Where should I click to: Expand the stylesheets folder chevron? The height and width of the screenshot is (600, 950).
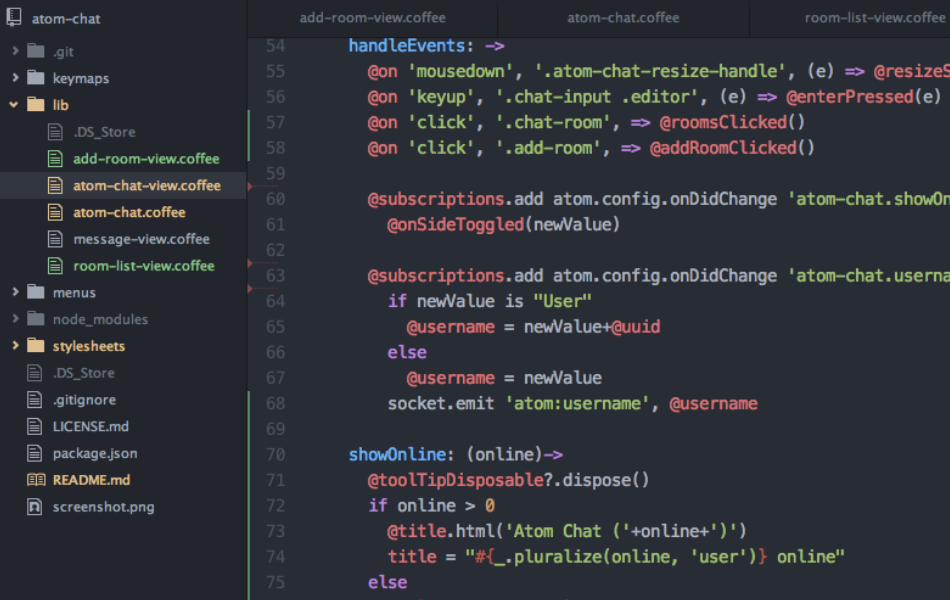pos(15,345)
